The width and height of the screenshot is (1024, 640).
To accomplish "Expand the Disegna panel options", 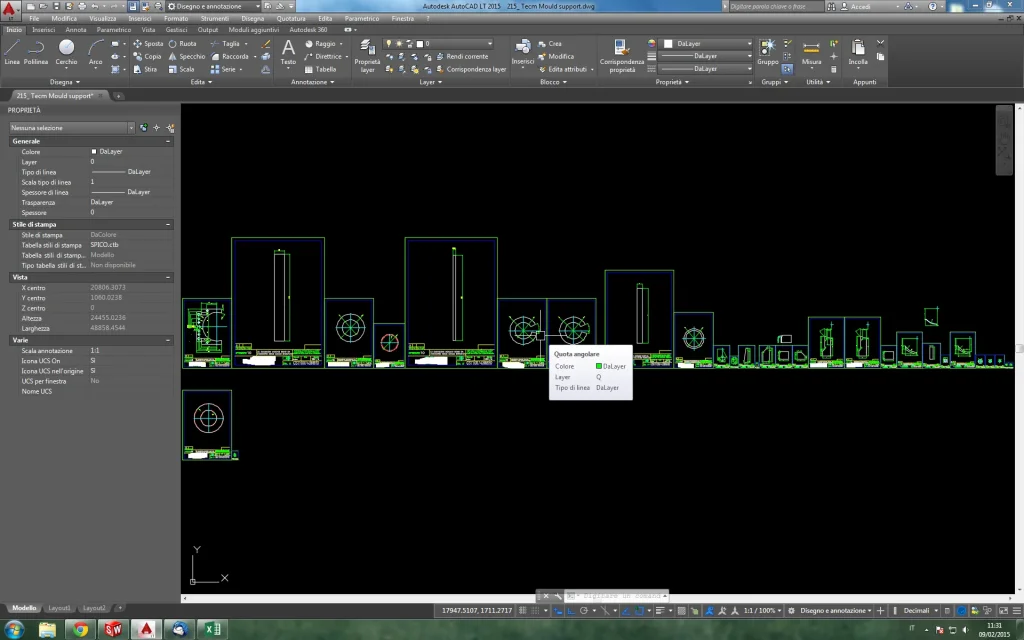I will tap(65, 82).
